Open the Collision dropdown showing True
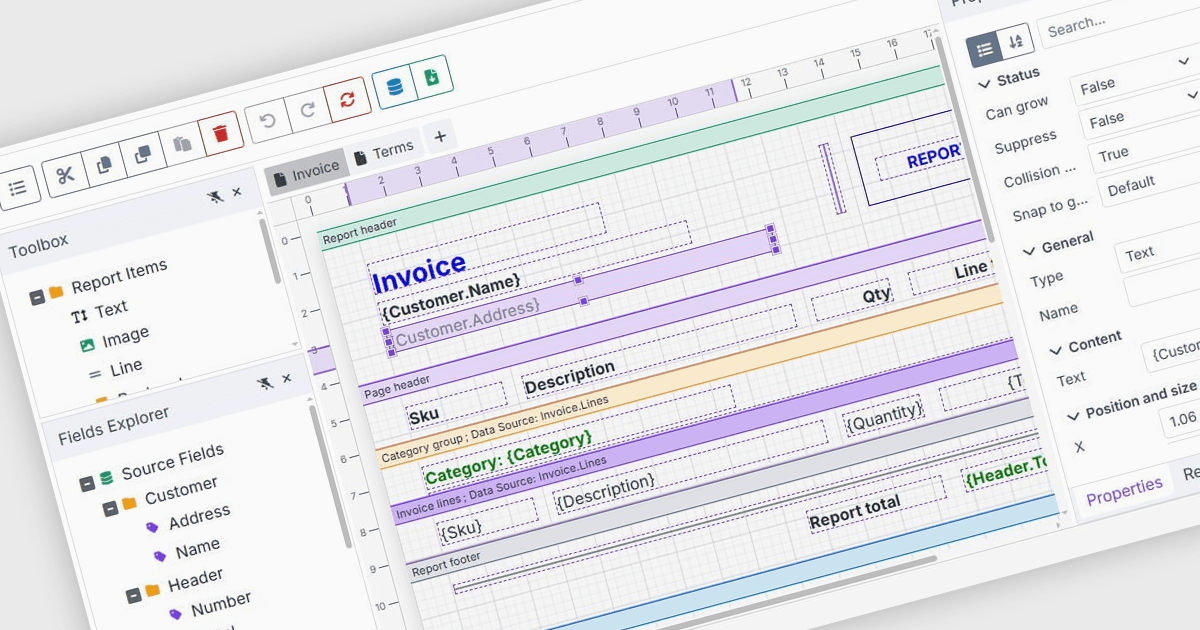The width and height of the screenshot is (1200, 630). tap(1144, 146)
